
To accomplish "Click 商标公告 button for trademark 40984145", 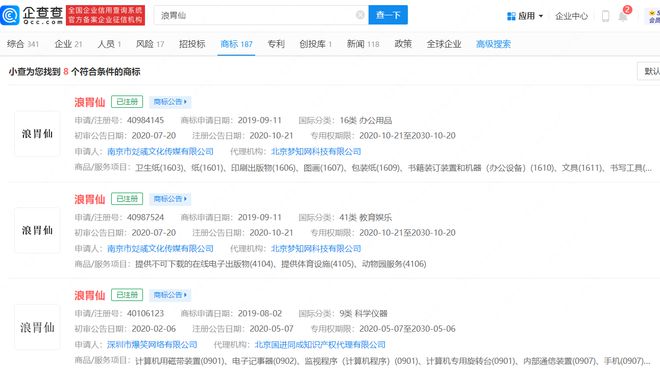I will tap(170, 102).
